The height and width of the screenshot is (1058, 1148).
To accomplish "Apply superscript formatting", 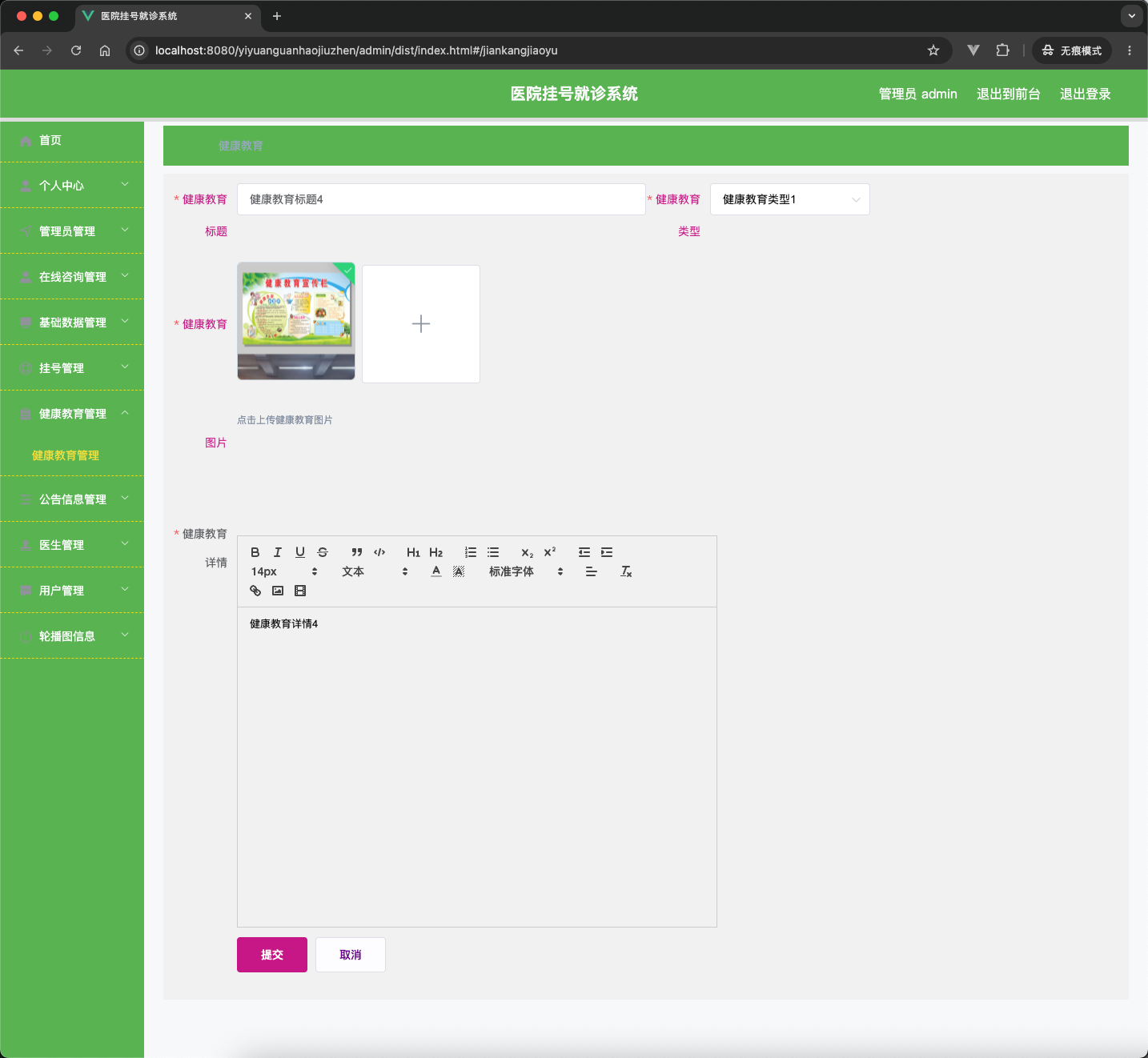I will [549, 552].
